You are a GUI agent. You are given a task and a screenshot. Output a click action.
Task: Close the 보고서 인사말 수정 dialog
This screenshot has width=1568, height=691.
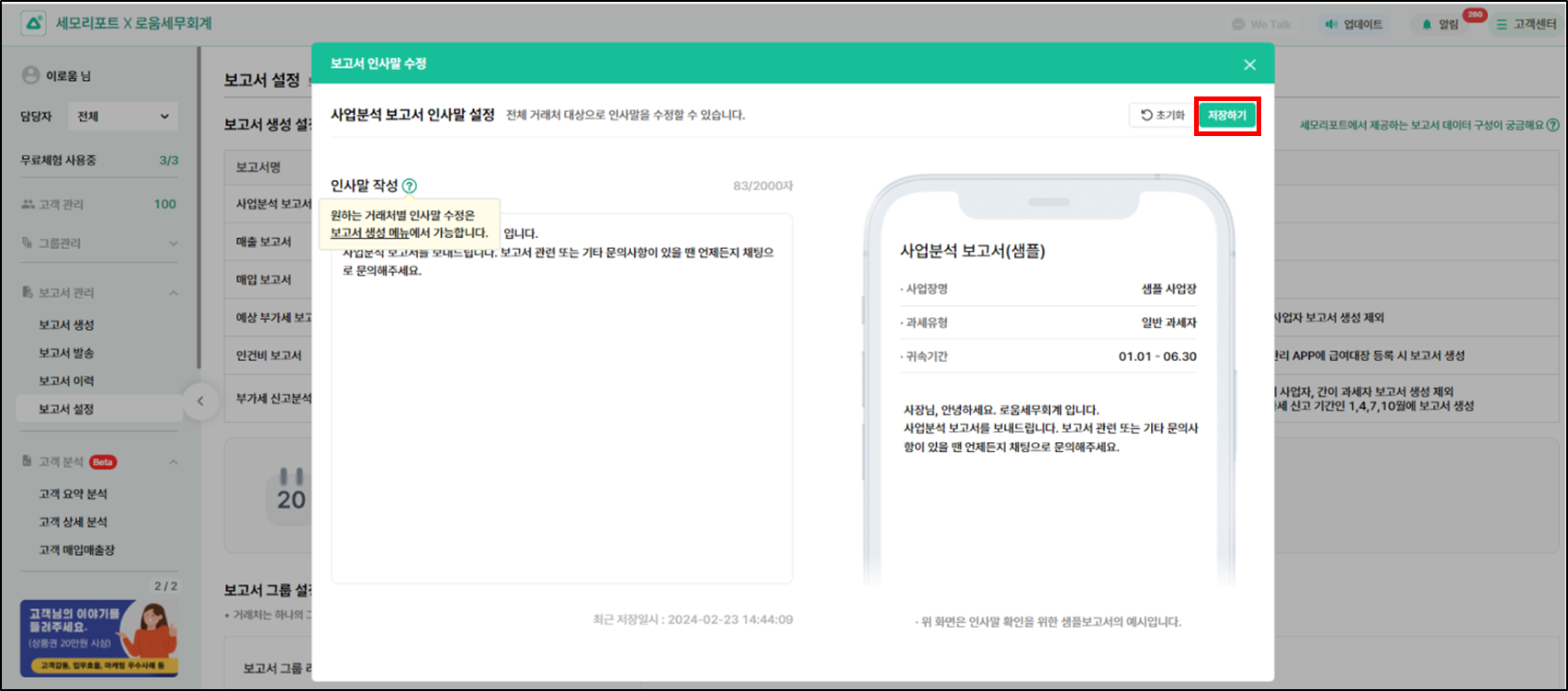click(x=1249, y=64)
